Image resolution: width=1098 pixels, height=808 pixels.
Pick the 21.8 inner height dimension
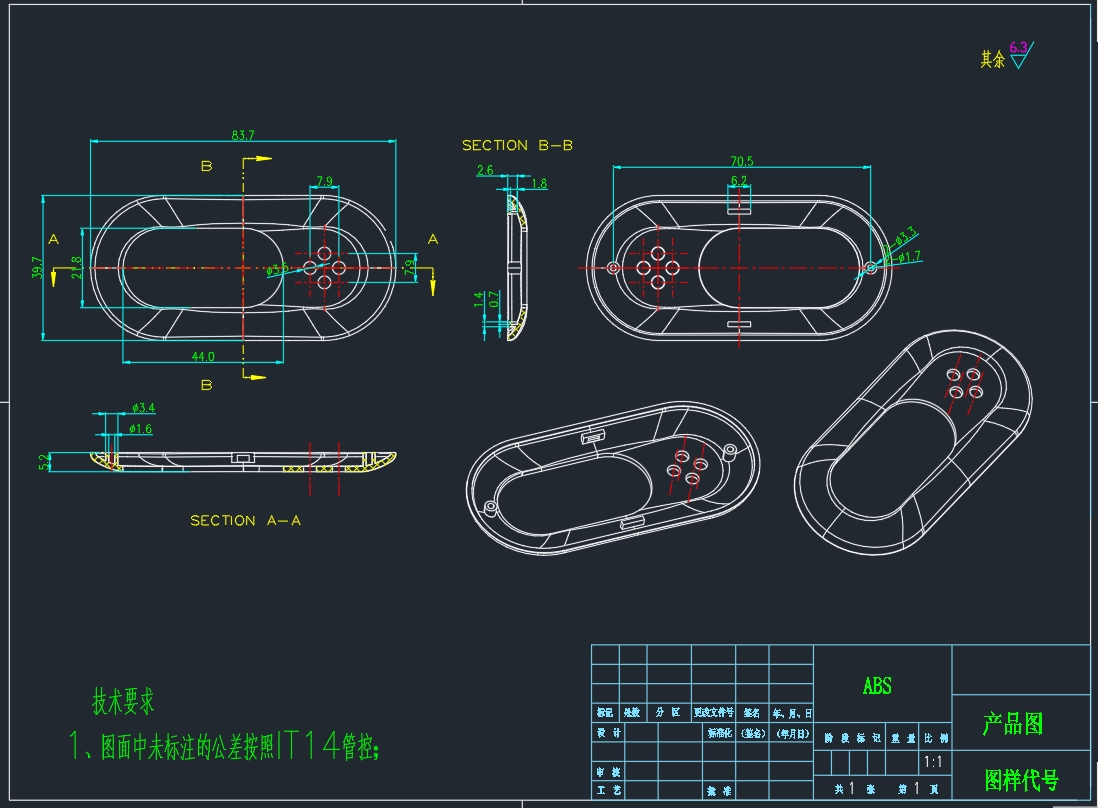76,267
